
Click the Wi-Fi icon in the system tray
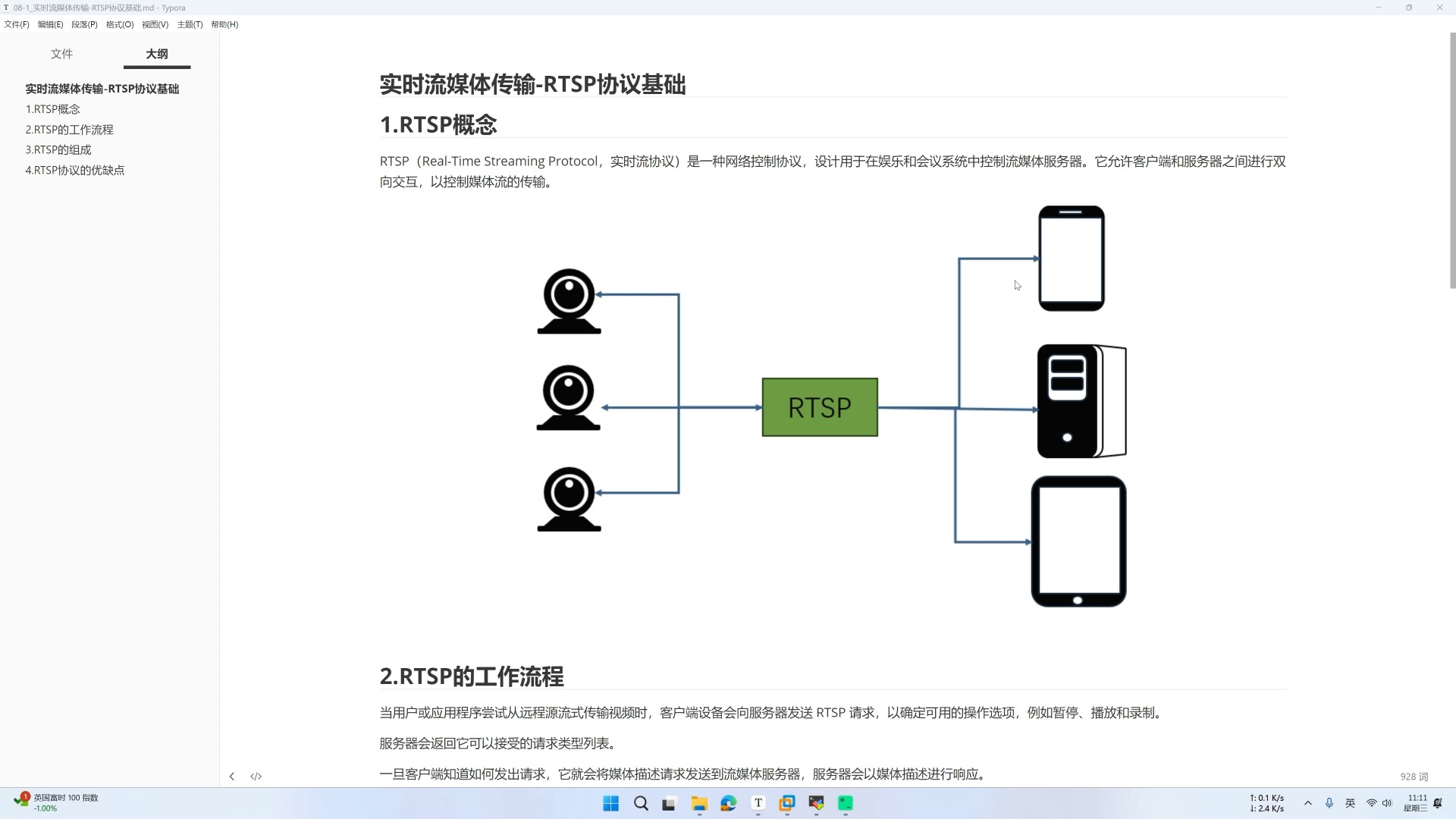click(x=1370, y=803)
